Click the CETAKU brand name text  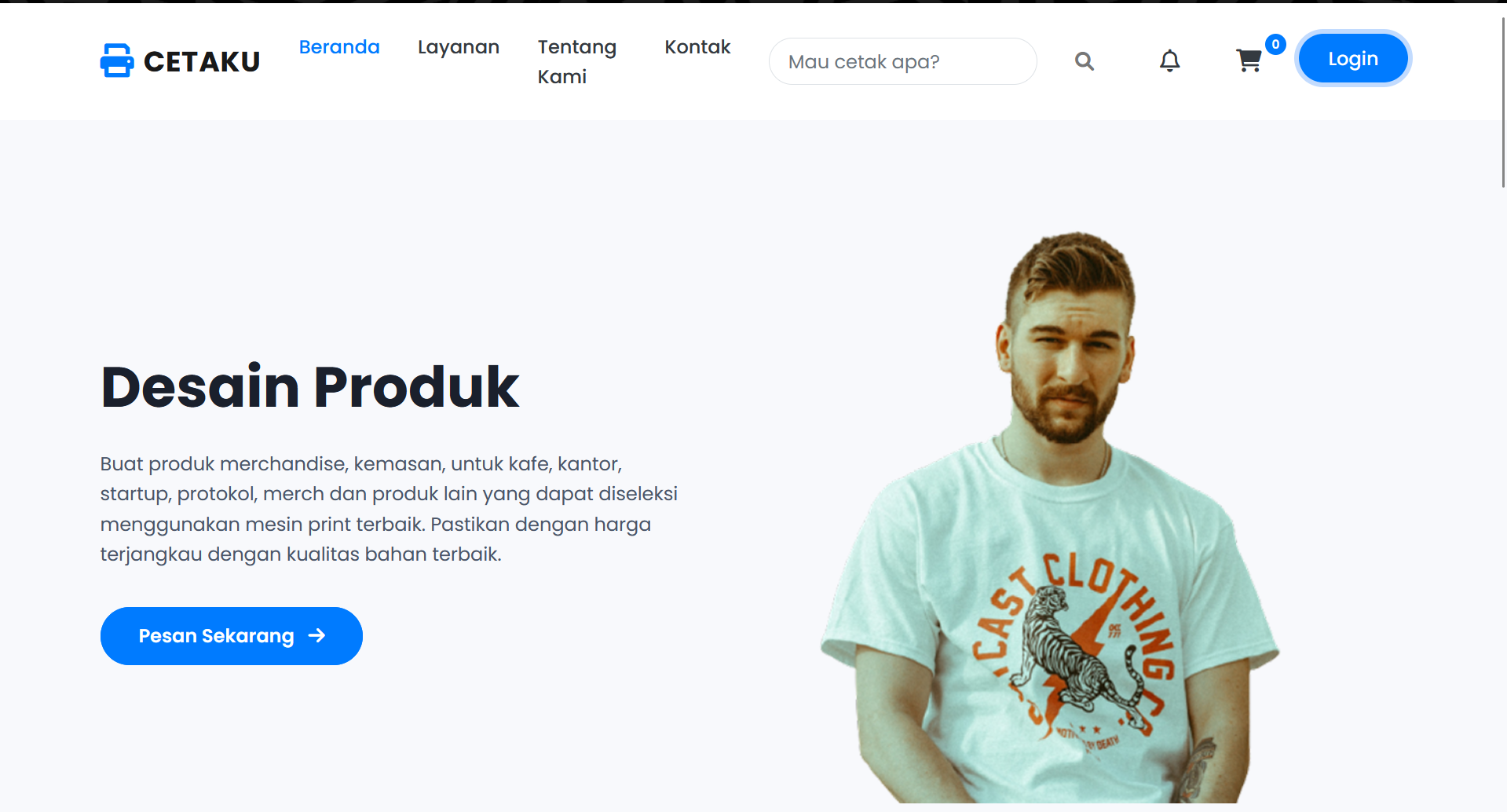tap(202, 61)
